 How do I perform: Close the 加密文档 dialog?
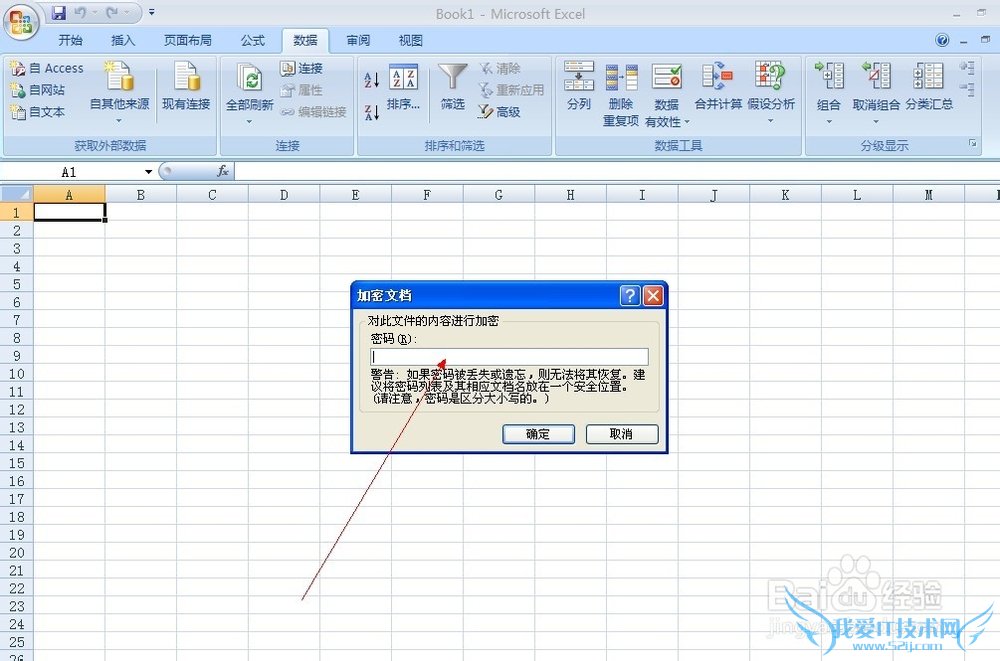(x=653, y=295)
